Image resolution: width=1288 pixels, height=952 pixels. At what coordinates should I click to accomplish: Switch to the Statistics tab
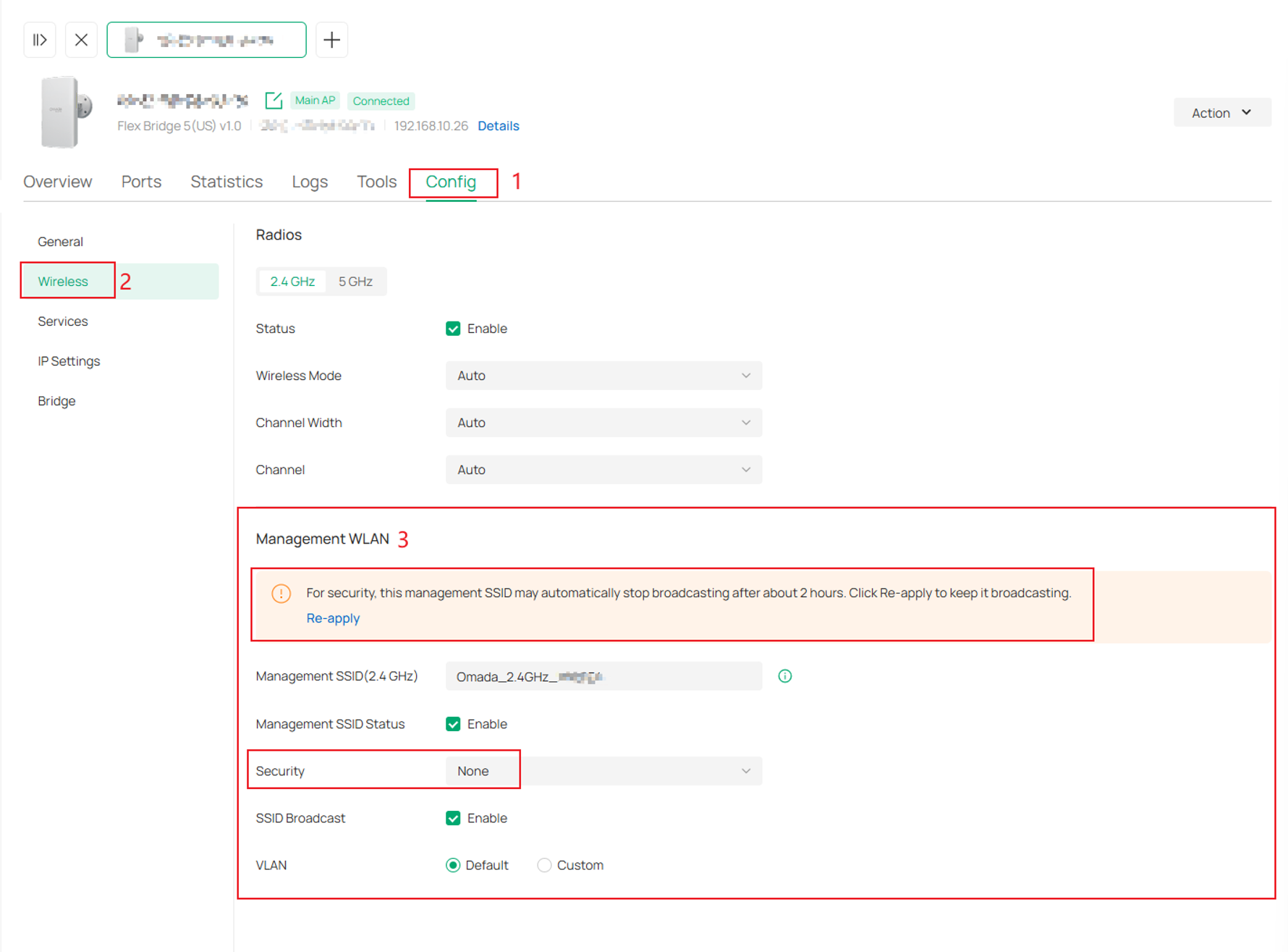pos(226,182)
